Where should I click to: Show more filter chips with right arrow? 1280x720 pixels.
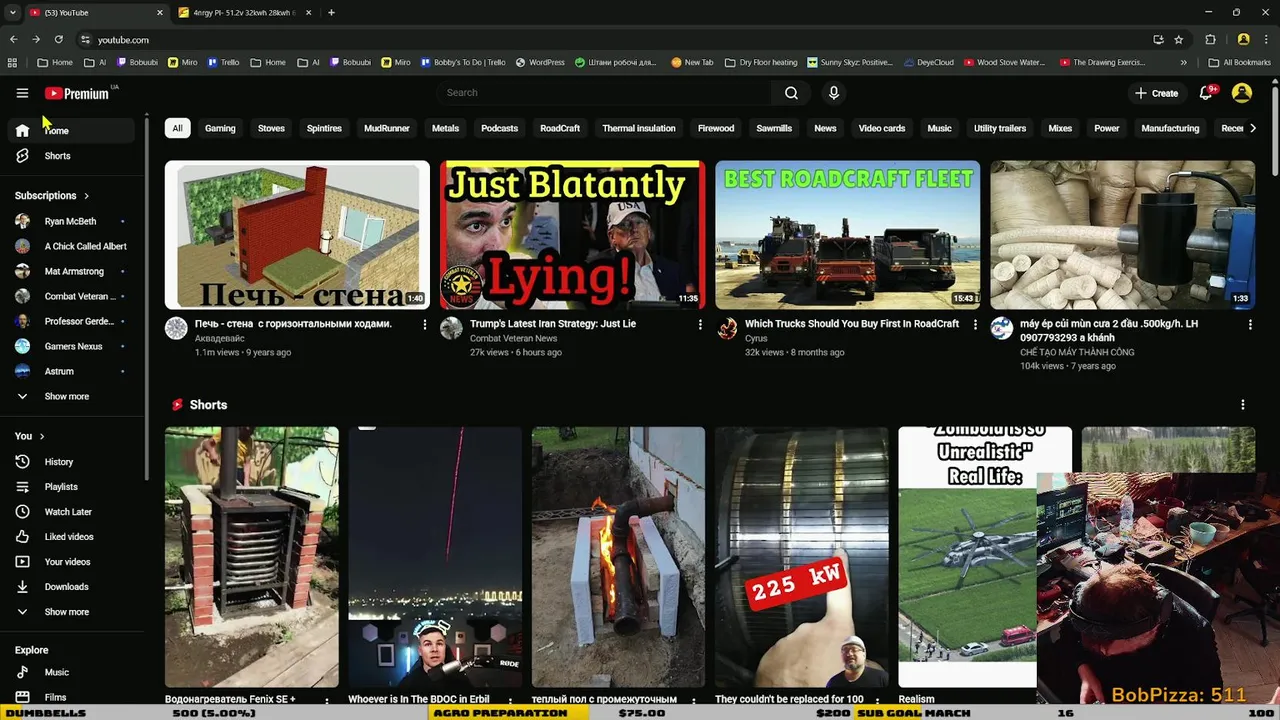coord(1253,128)
